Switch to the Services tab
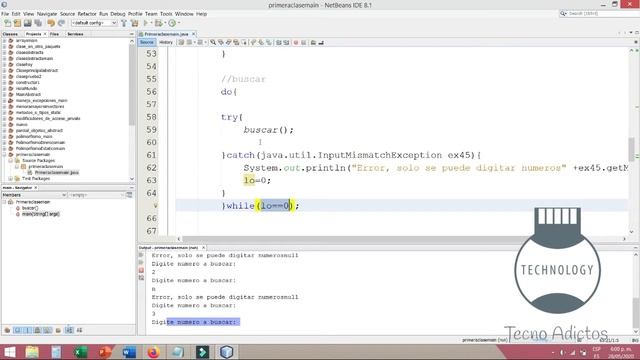640x360 pixels. click(75, 34)
